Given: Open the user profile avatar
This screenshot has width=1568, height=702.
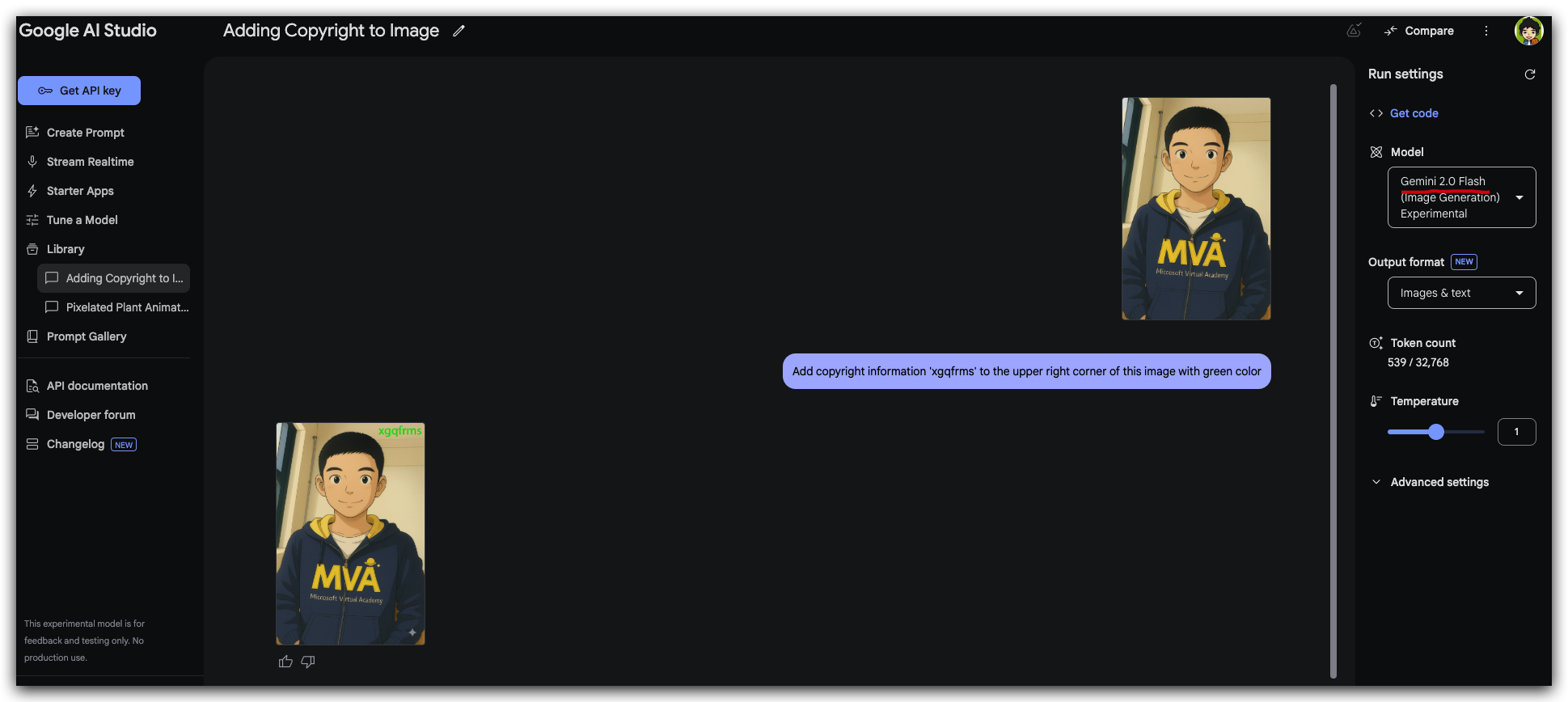Looking at the screenshot, I should point(1528,31).
